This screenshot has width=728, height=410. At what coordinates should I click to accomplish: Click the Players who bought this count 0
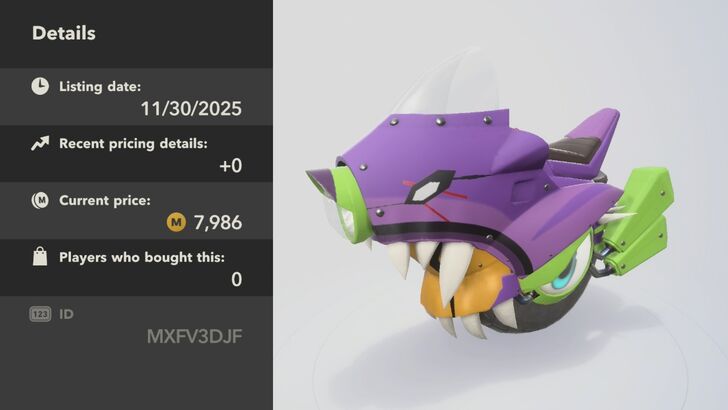click(x=237, y=280)
